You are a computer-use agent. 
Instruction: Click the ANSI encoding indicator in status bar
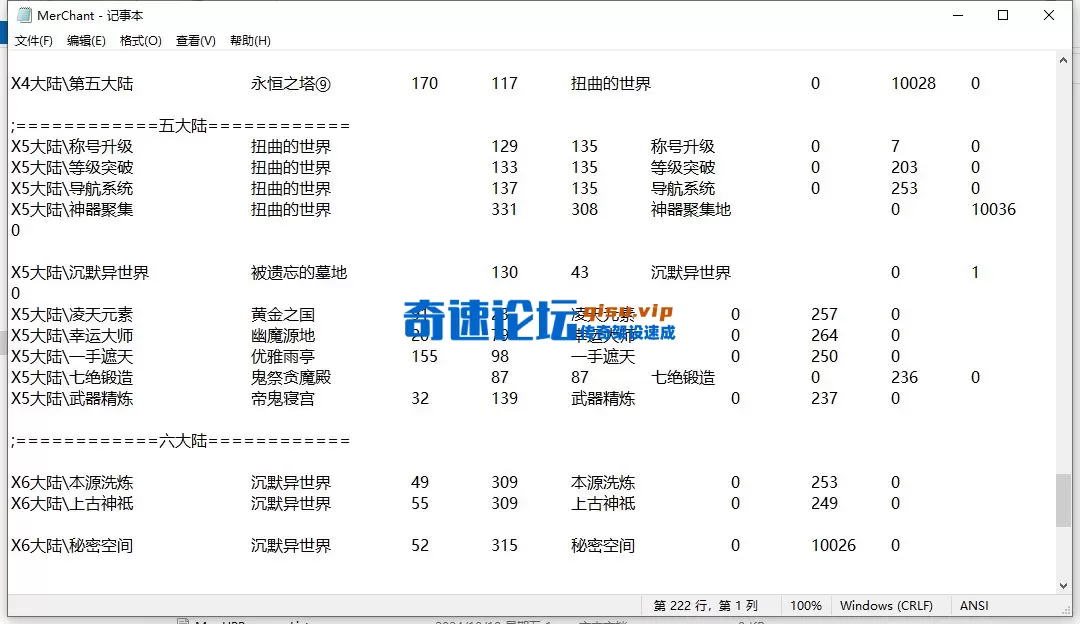pyautogui.click(x=973, y=605)
